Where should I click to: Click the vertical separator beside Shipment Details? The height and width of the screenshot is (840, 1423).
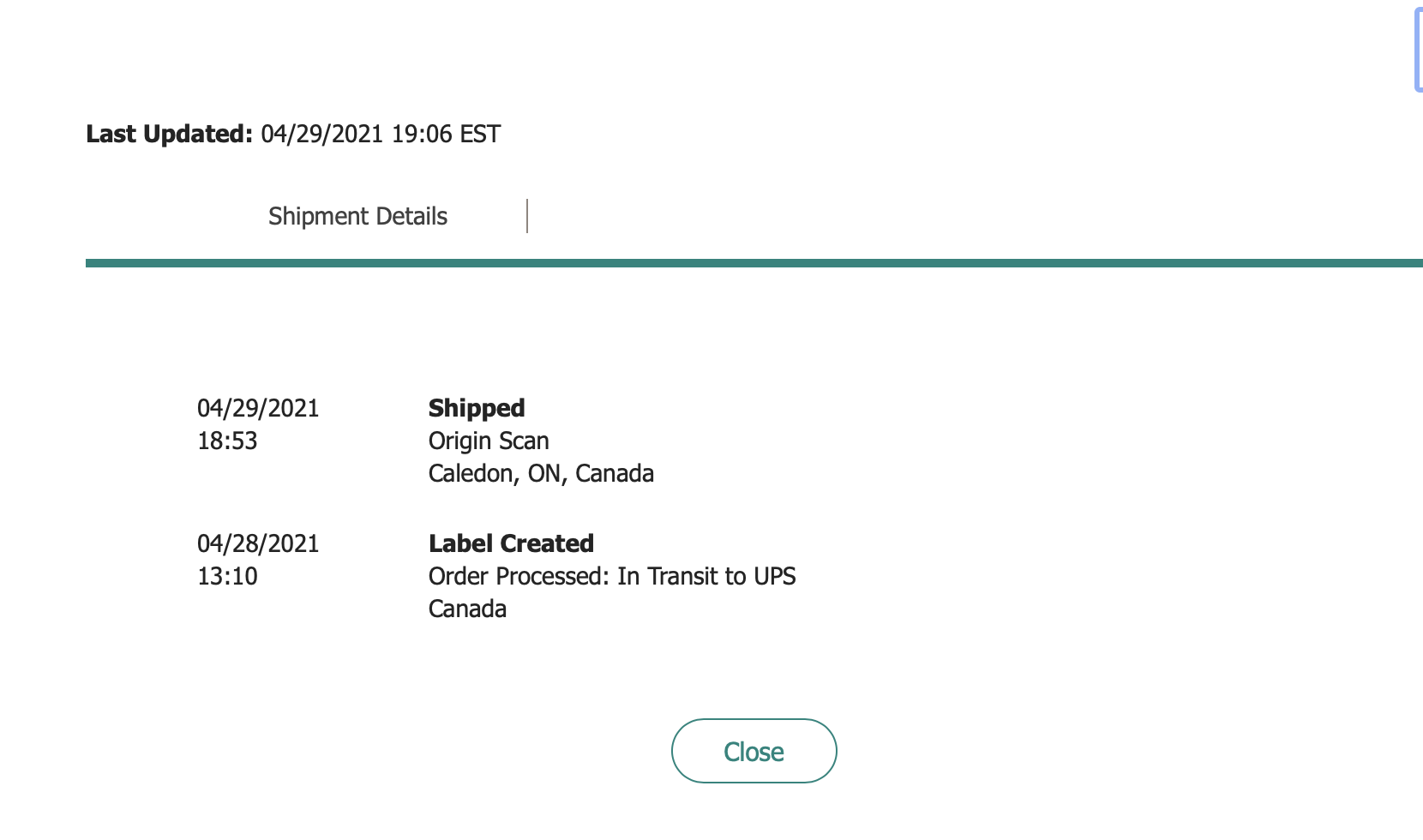pyautogui.click(x=527, y=216)
